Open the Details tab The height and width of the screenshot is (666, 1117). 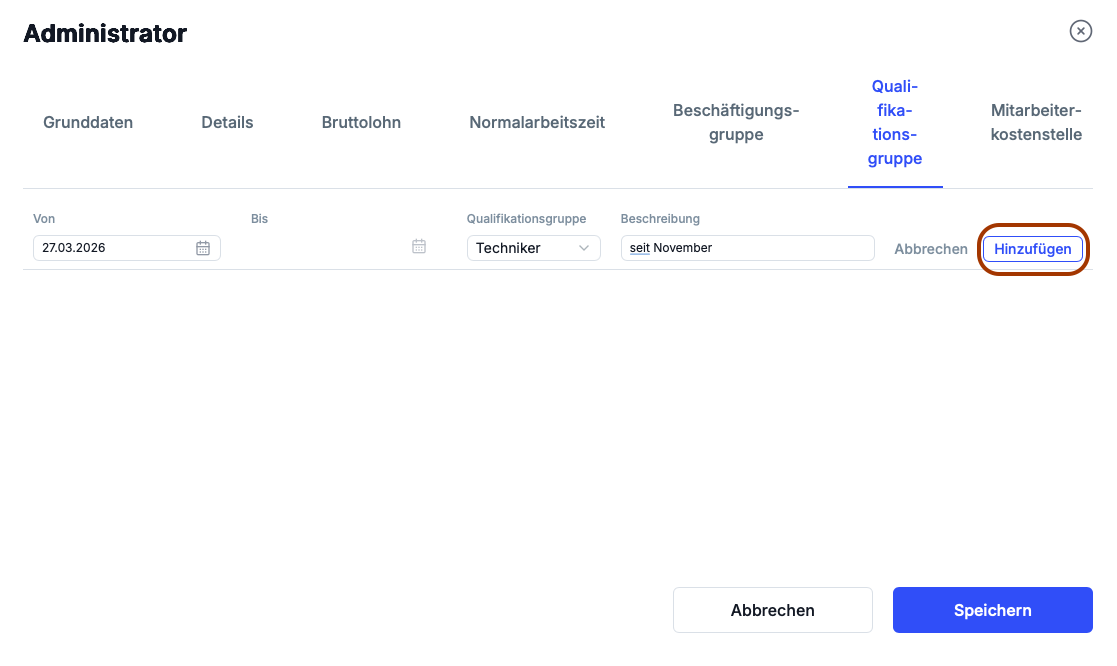click(x=227, y=123)
